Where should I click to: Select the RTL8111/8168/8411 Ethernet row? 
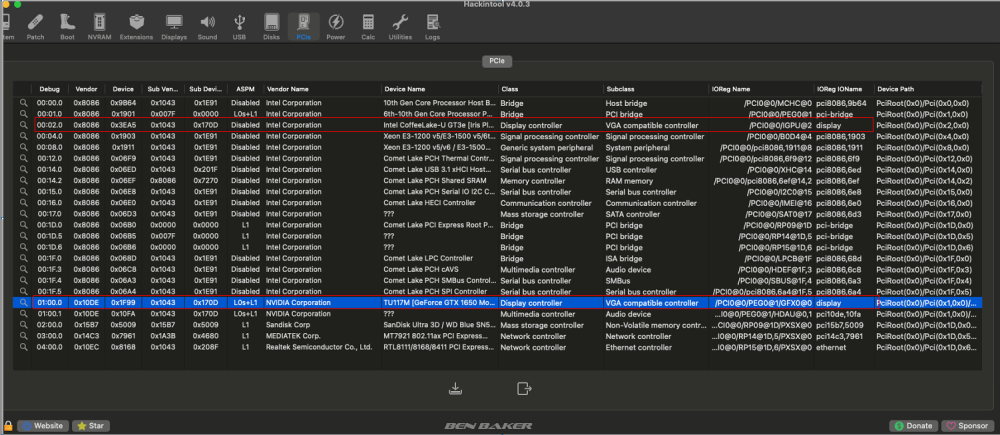(497, 347)
